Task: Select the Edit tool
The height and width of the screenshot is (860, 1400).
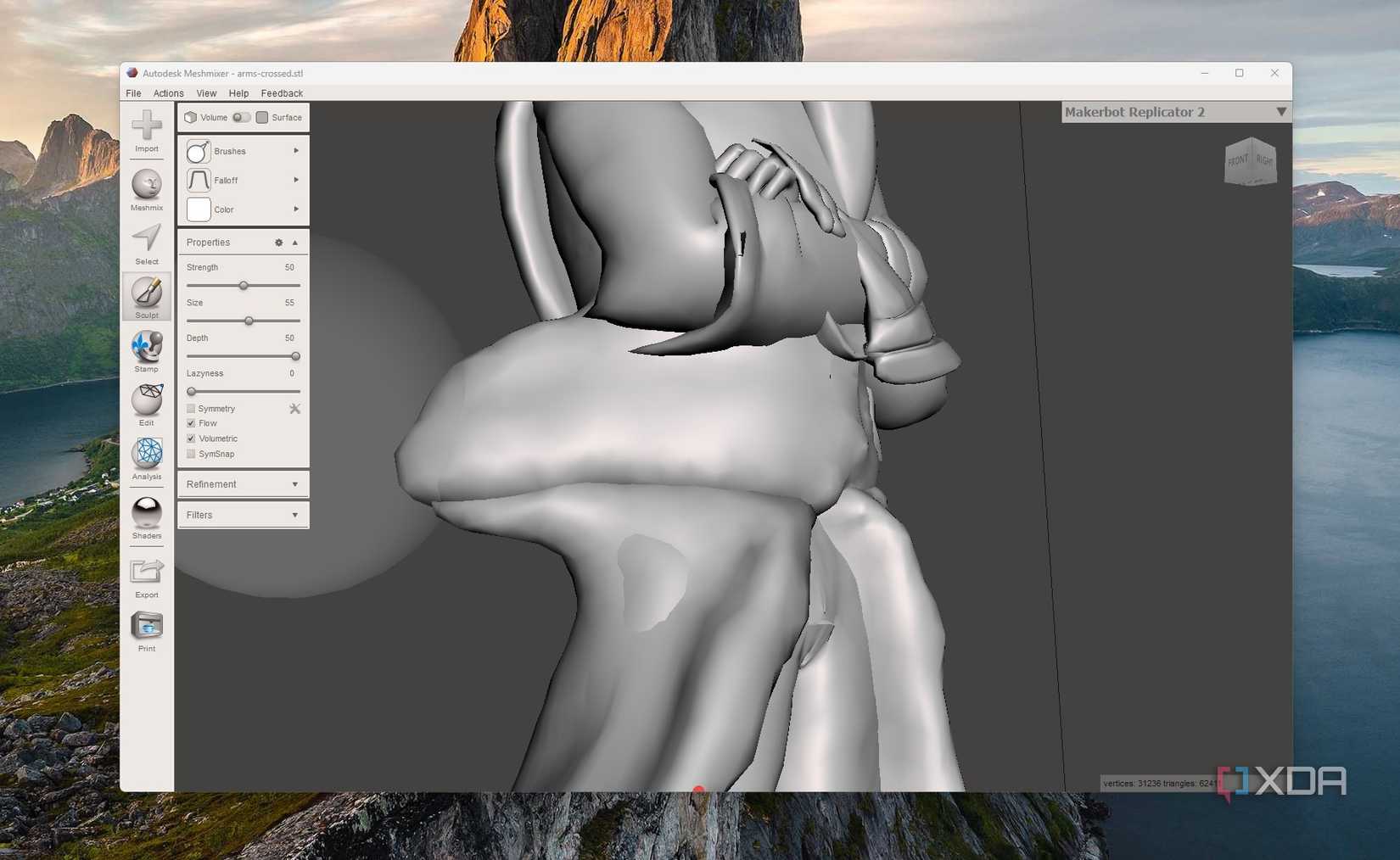Action: (146, 405)
